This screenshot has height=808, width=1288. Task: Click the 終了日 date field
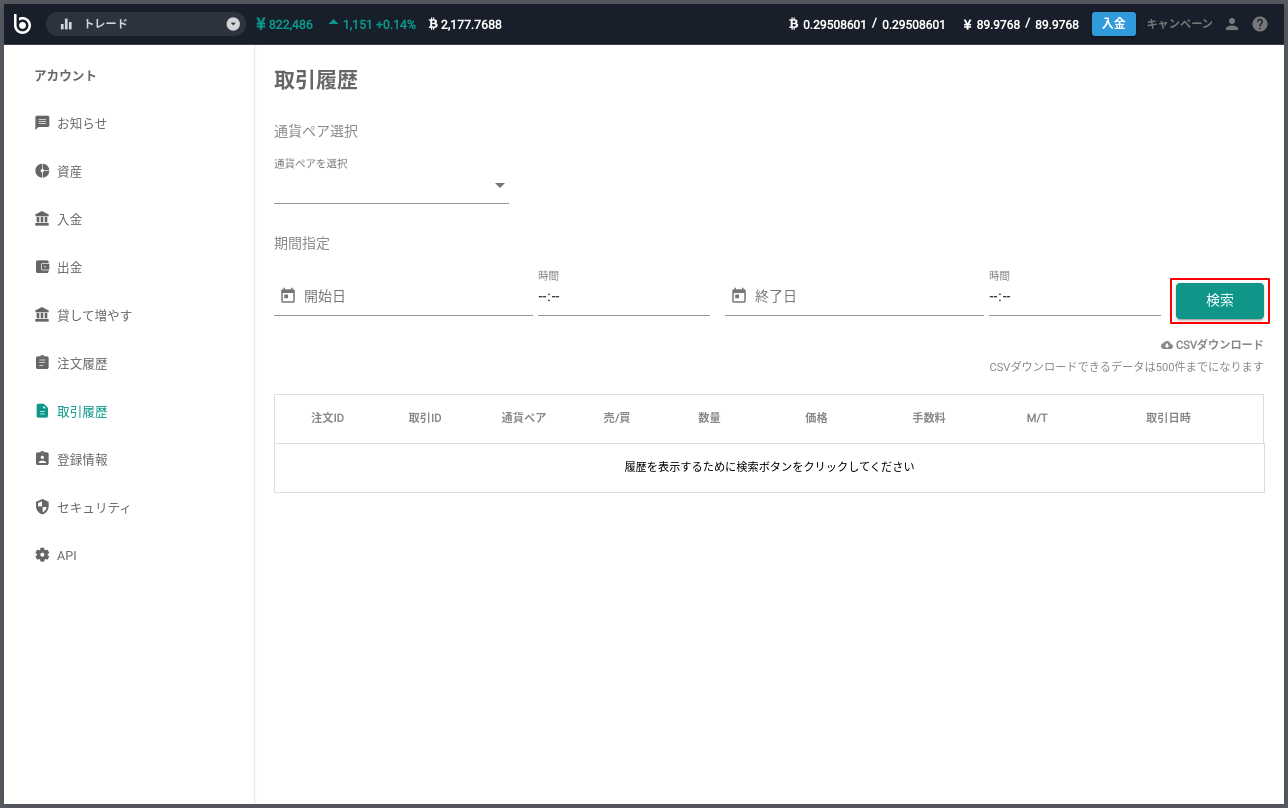pyautogui.click(x=854, y=297)
